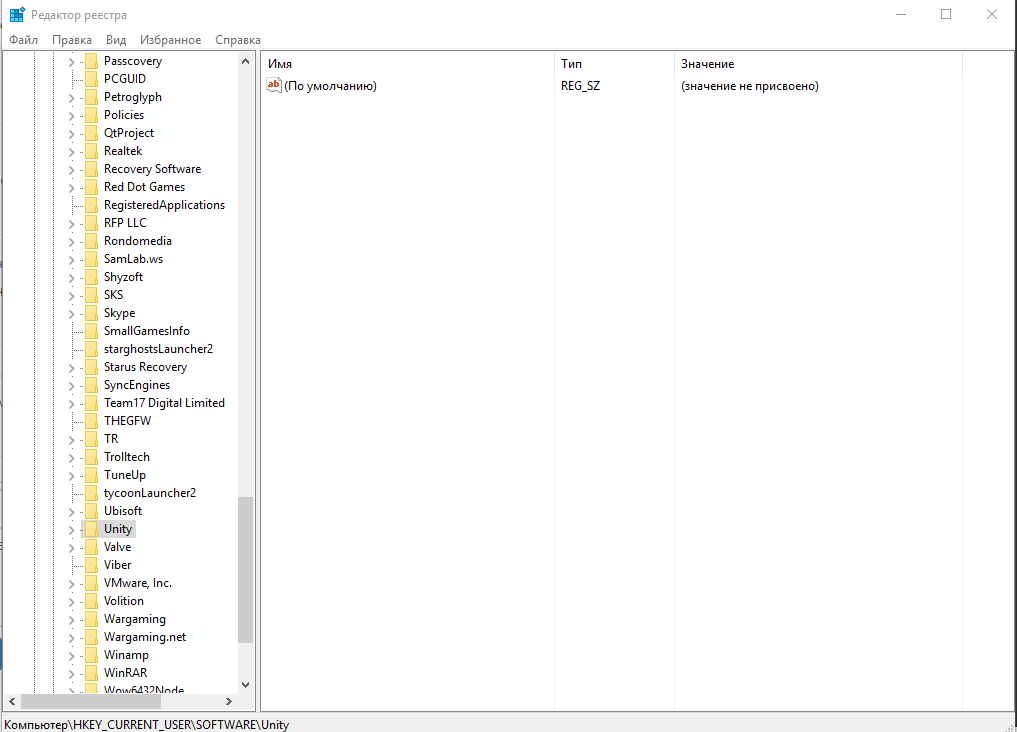Click the folder icon next to RFP LLC
The height and width of the screenshot is (732, 1017).
91,223
